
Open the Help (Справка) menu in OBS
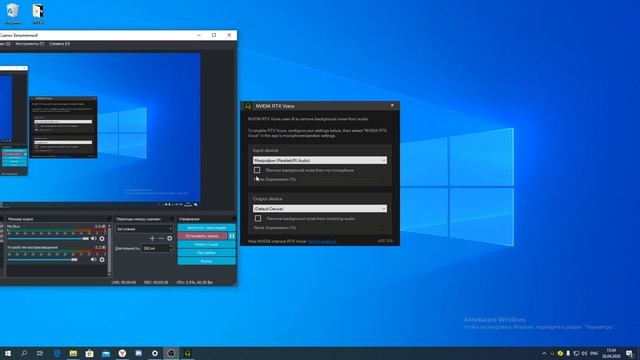(x=60, y=44)
